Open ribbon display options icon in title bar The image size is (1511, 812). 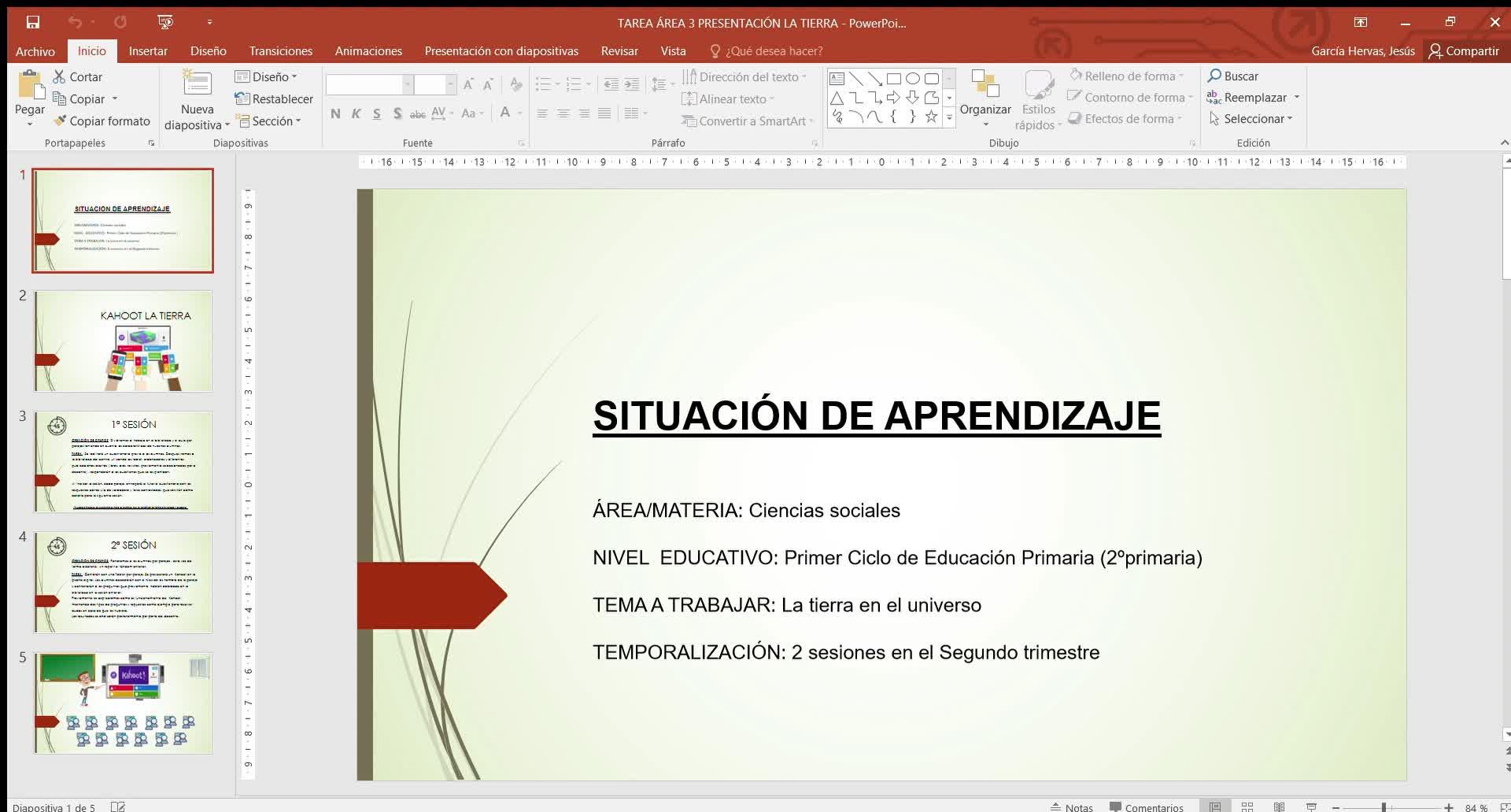[1361, 22]
